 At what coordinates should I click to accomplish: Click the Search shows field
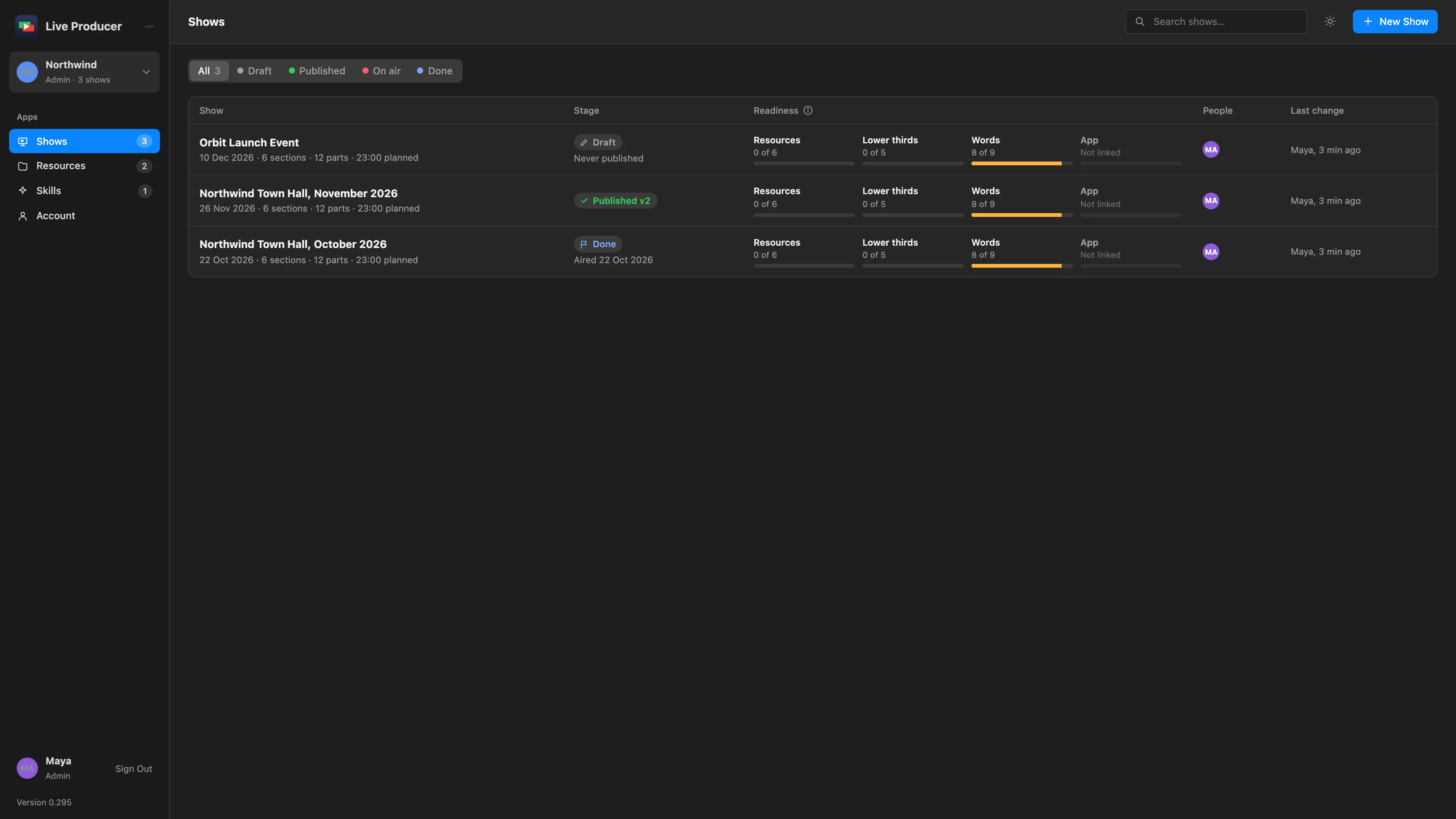tap(1216, 22)
